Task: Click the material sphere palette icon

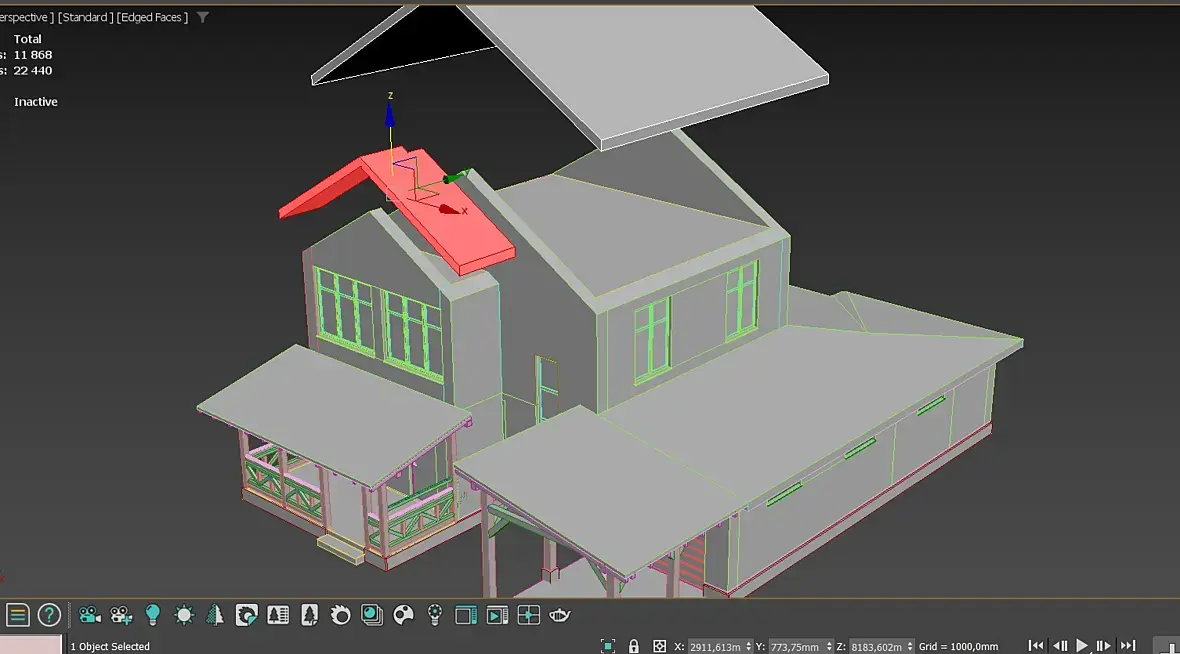Action: 403,615
